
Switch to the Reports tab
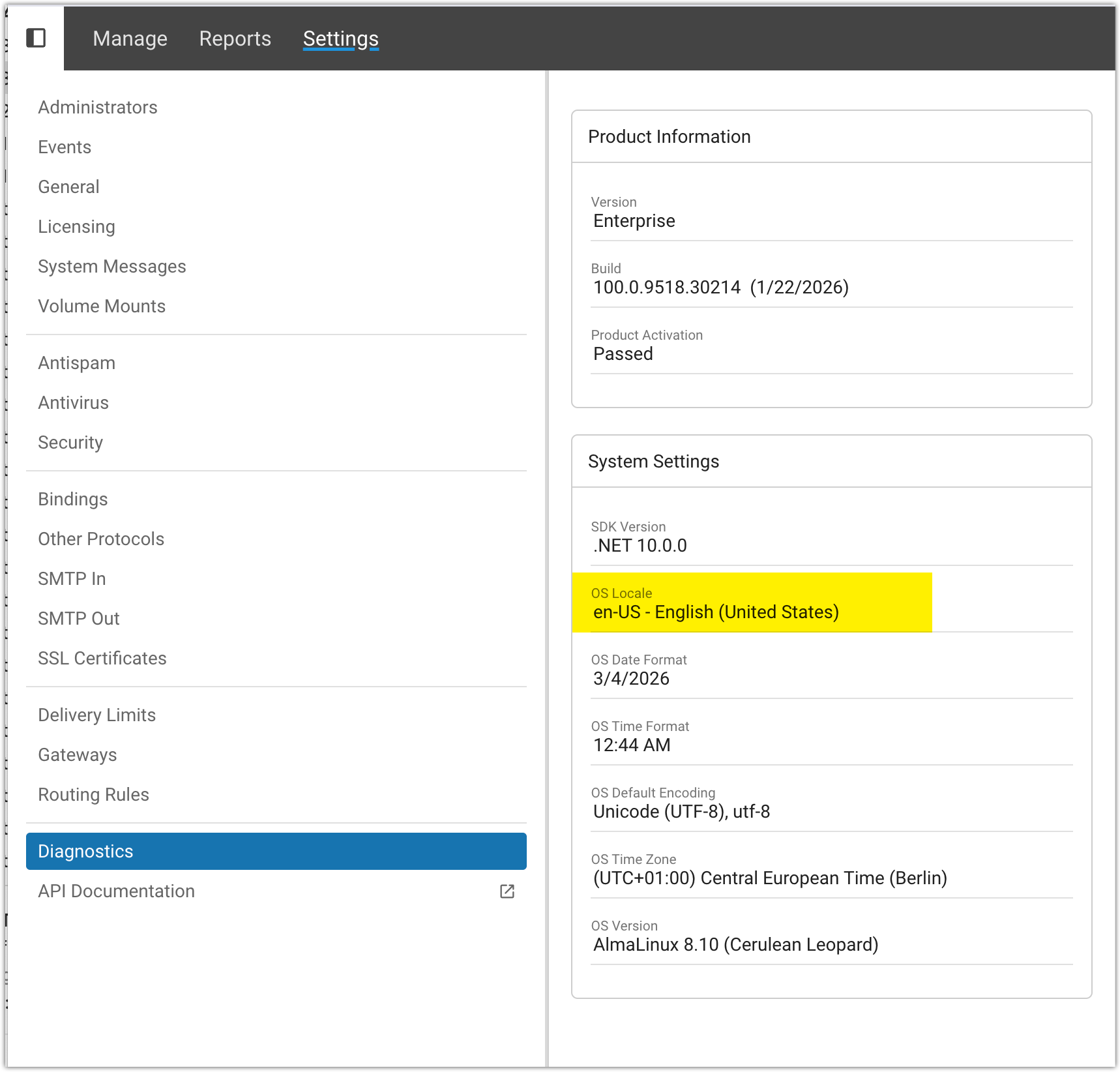coord(235,38)
